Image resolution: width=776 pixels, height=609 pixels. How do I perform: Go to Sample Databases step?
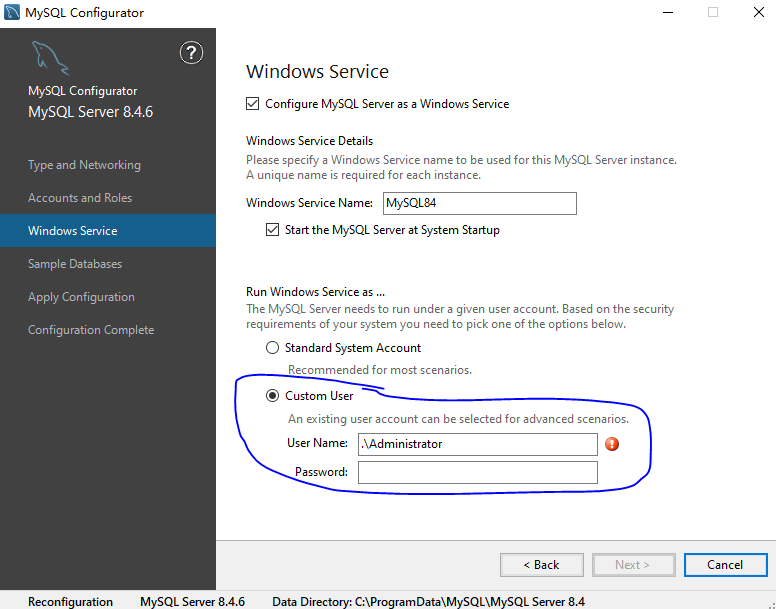tap(75, 264)
